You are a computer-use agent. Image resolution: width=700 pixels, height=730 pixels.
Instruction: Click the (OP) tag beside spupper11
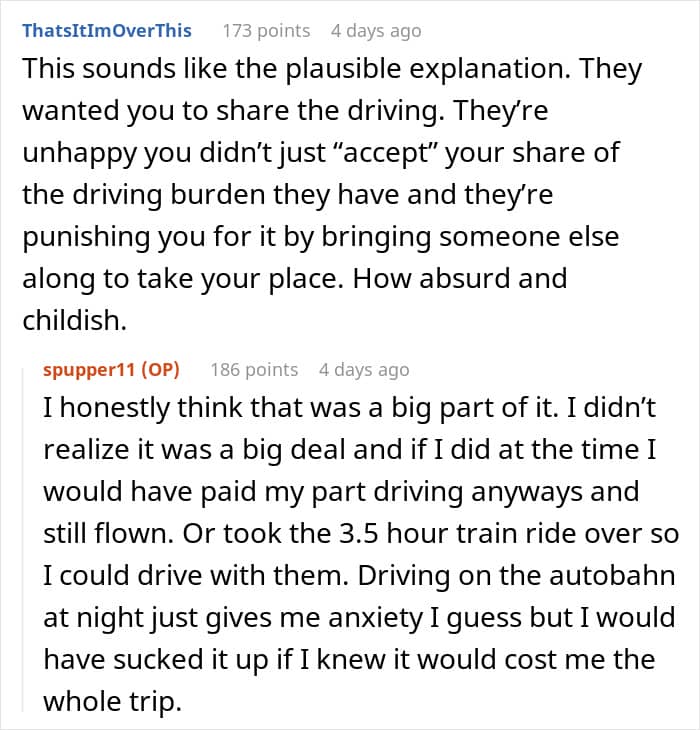point(155,369)
